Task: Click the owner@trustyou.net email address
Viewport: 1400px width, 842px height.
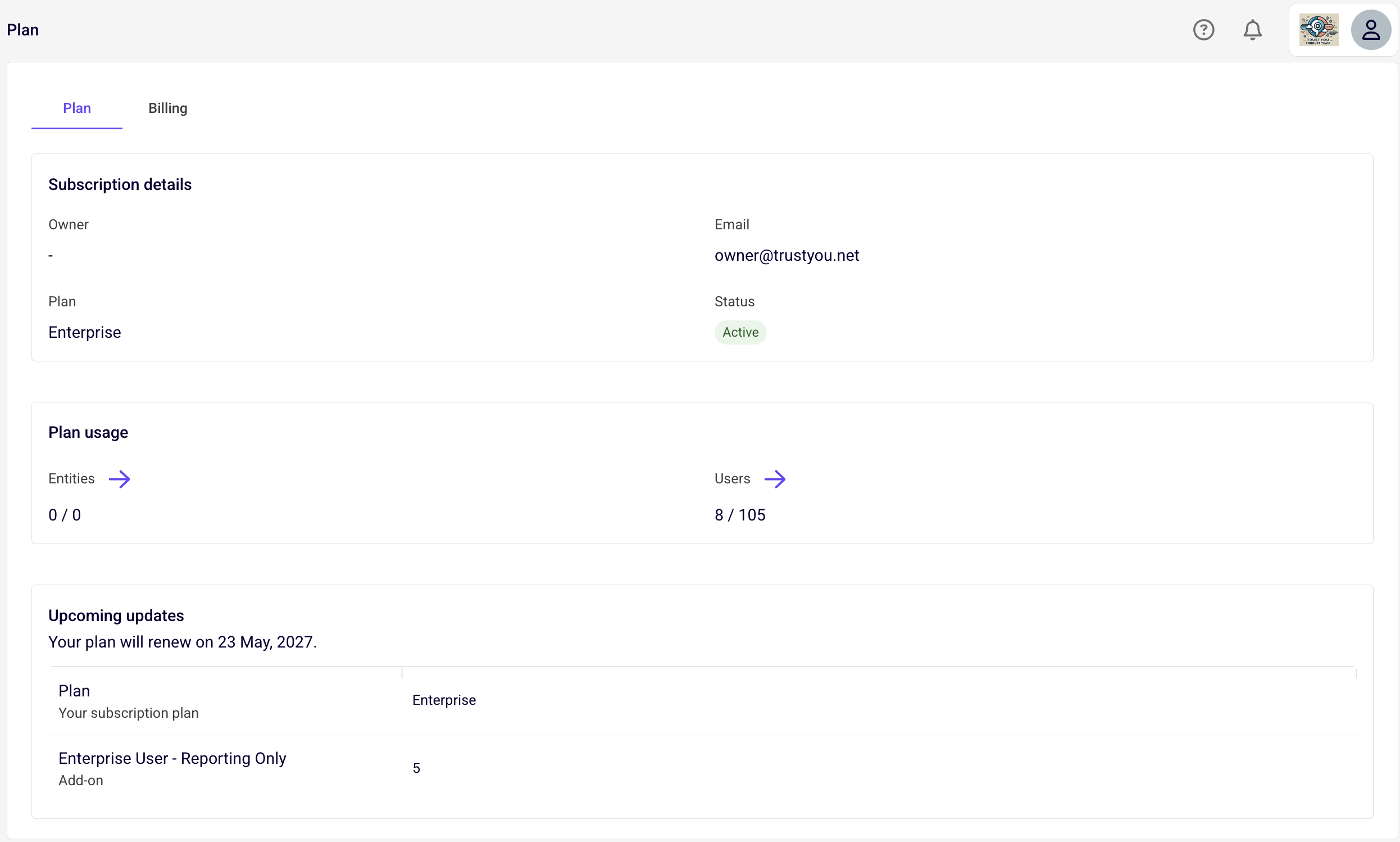Action: (x=787, y=255)
